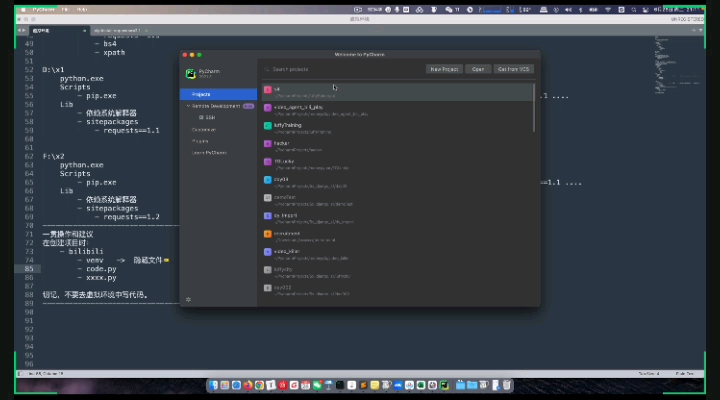Click the orange recruitment project icon
The width and height of the screenshot is (720, 400).
tap(268, 234)
